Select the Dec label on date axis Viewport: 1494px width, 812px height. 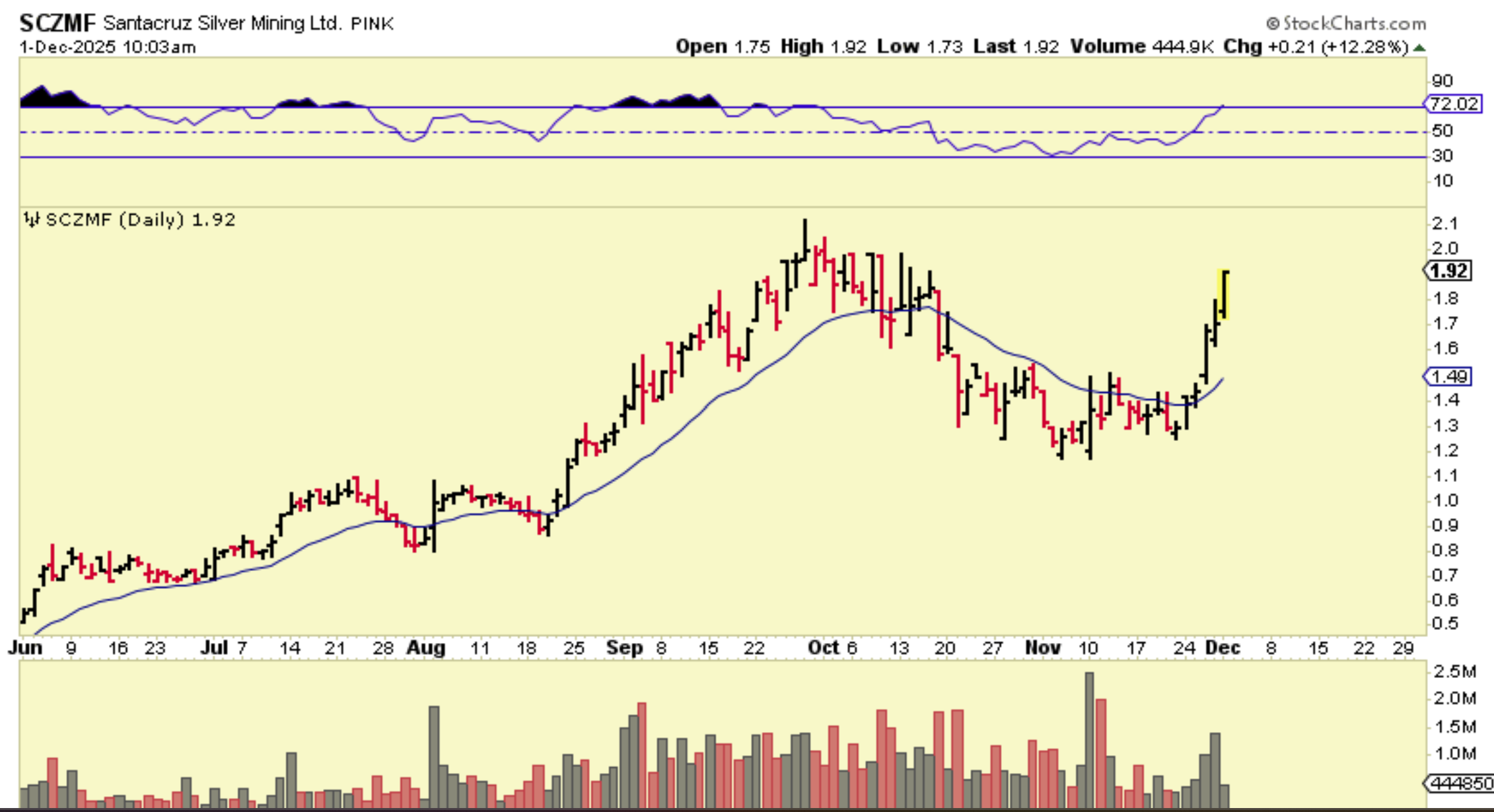coord(1223,648)
